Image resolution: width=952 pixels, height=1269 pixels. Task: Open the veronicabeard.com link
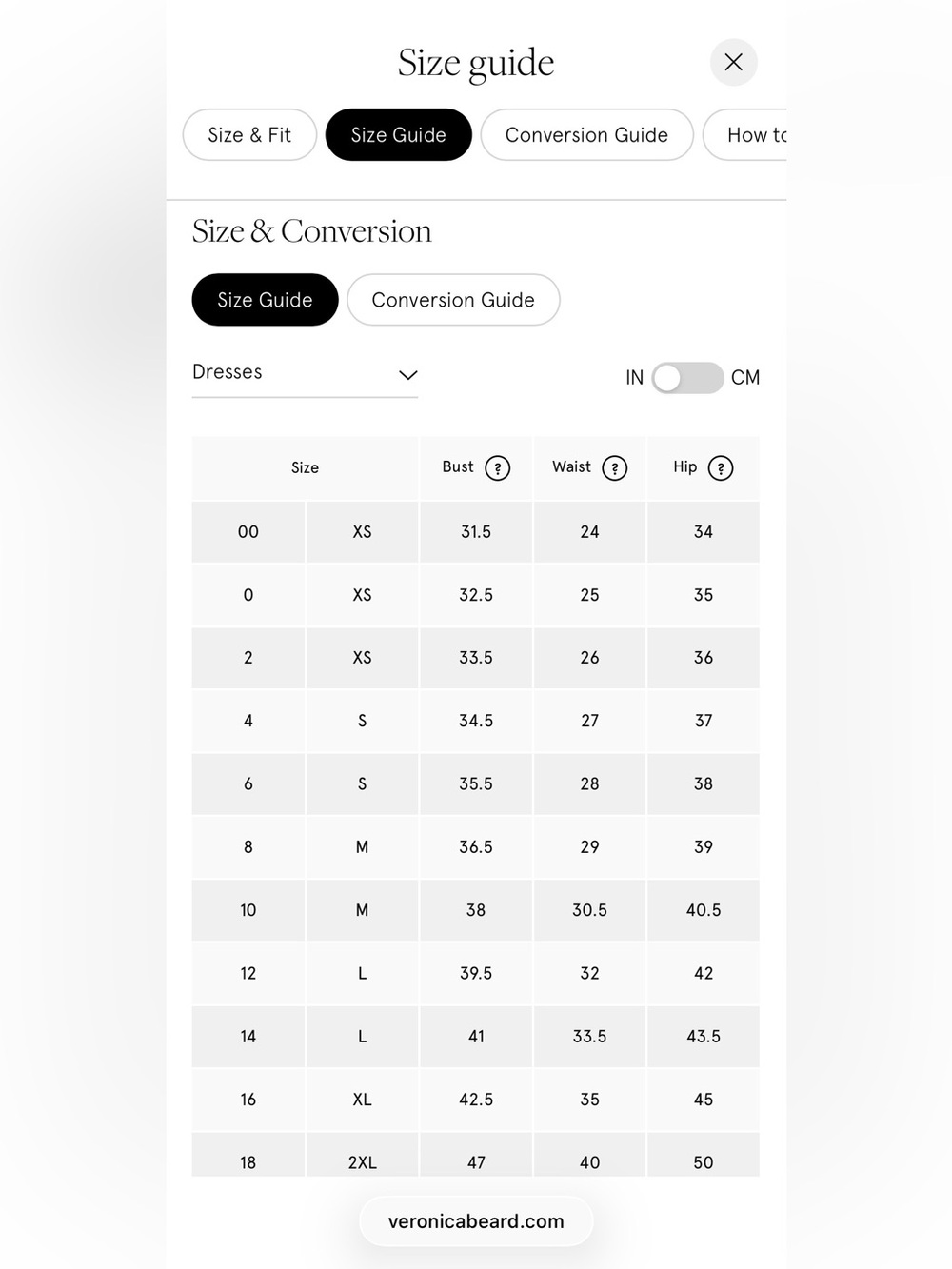click(476, 1221)
